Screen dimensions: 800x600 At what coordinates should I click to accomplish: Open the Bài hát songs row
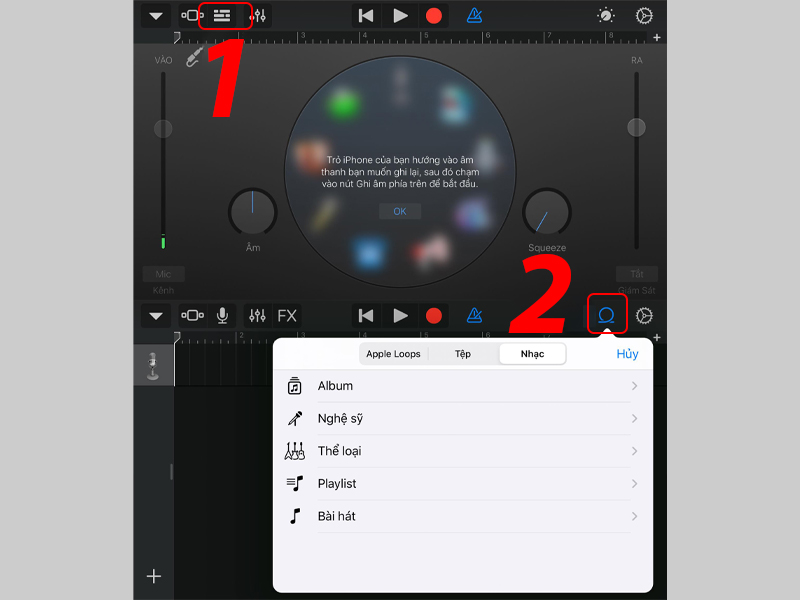pos(463,516)
